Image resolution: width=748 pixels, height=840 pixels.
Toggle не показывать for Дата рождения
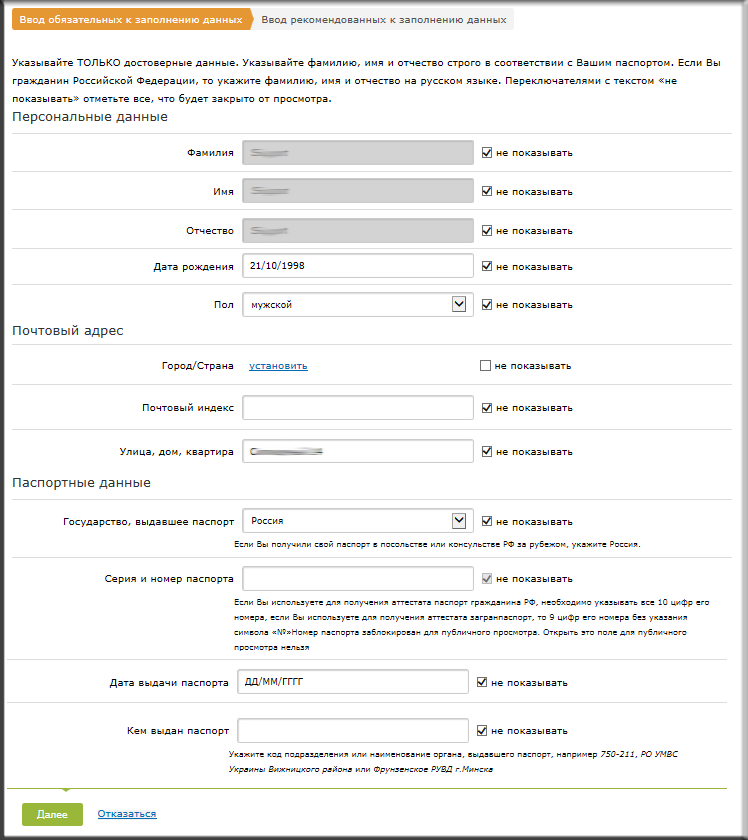(487, 266)
